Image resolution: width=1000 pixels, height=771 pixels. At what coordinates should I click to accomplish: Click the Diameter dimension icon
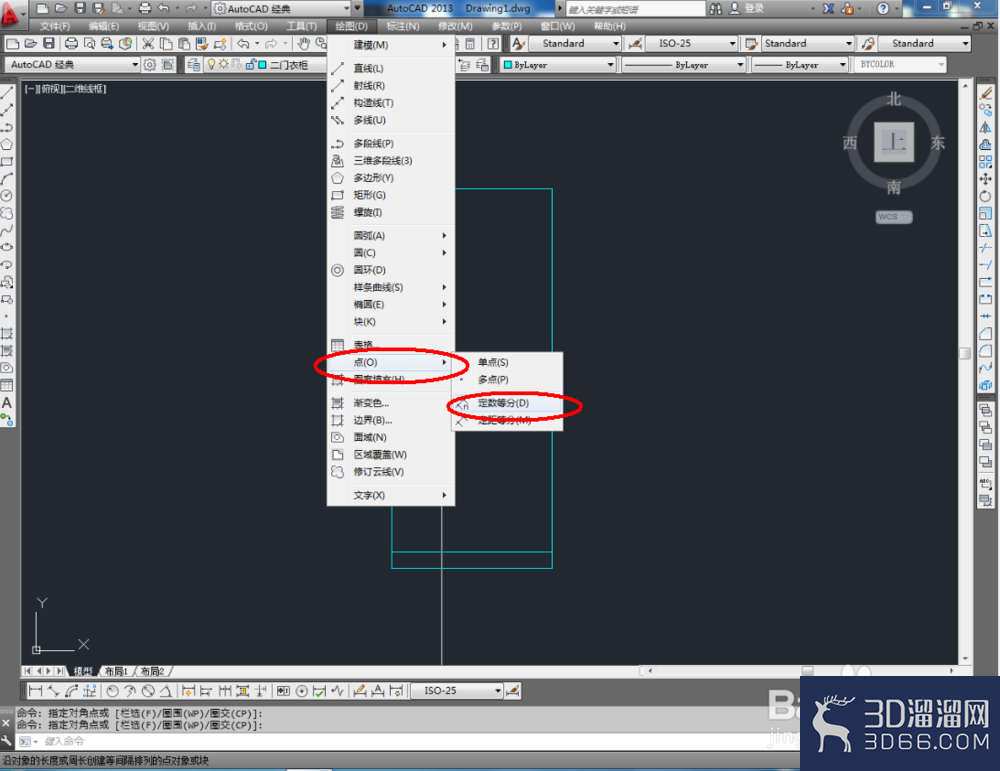pos(148,691)
